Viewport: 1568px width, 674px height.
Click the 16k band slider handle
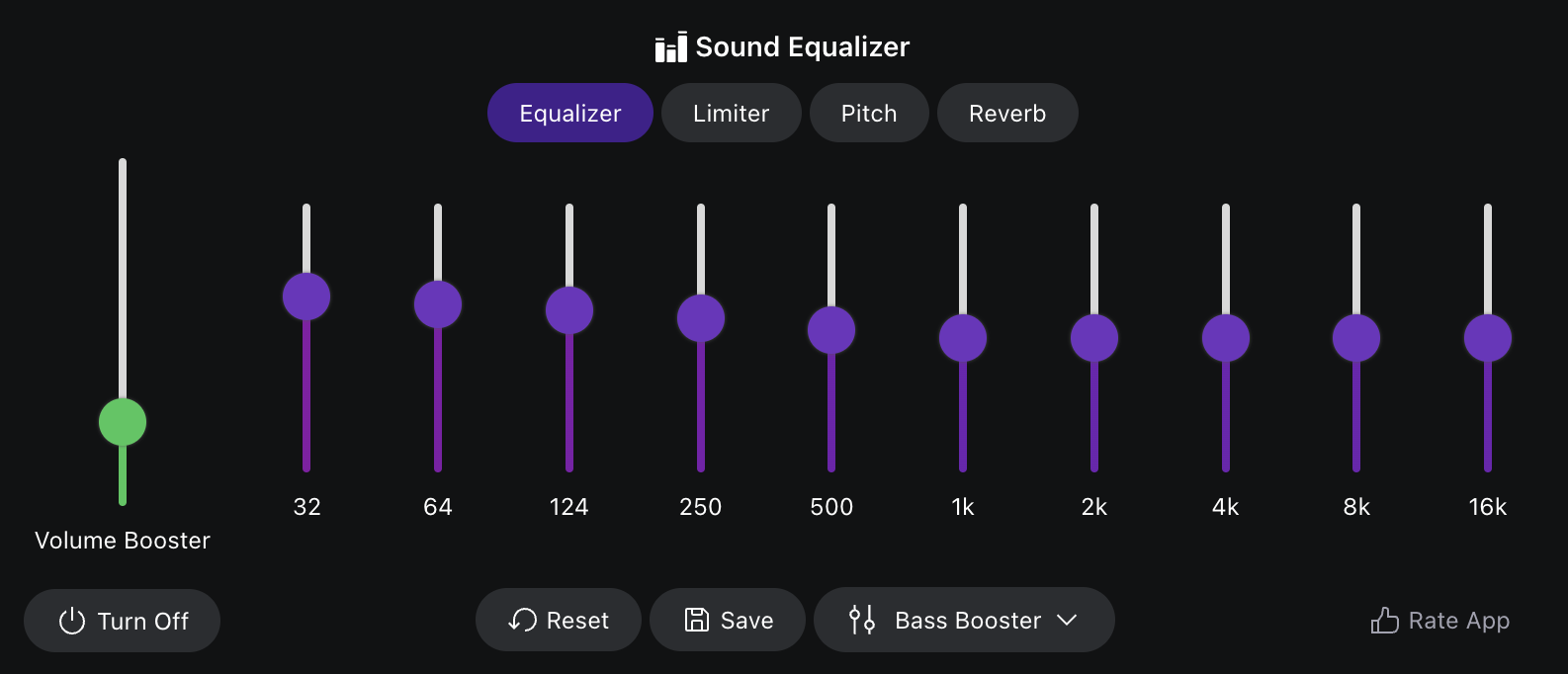tap(1488, 338)
